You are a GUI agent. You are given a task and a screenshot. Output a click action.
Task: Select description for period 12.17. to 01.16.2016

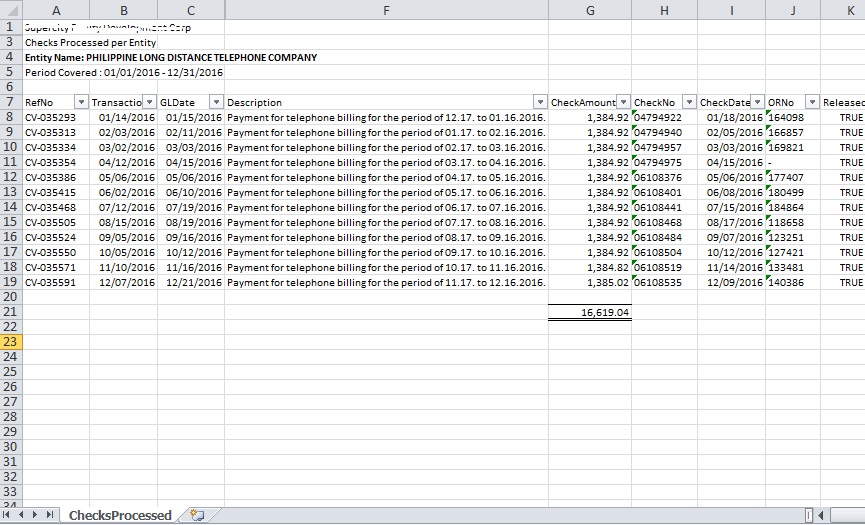tap(386, 117)
